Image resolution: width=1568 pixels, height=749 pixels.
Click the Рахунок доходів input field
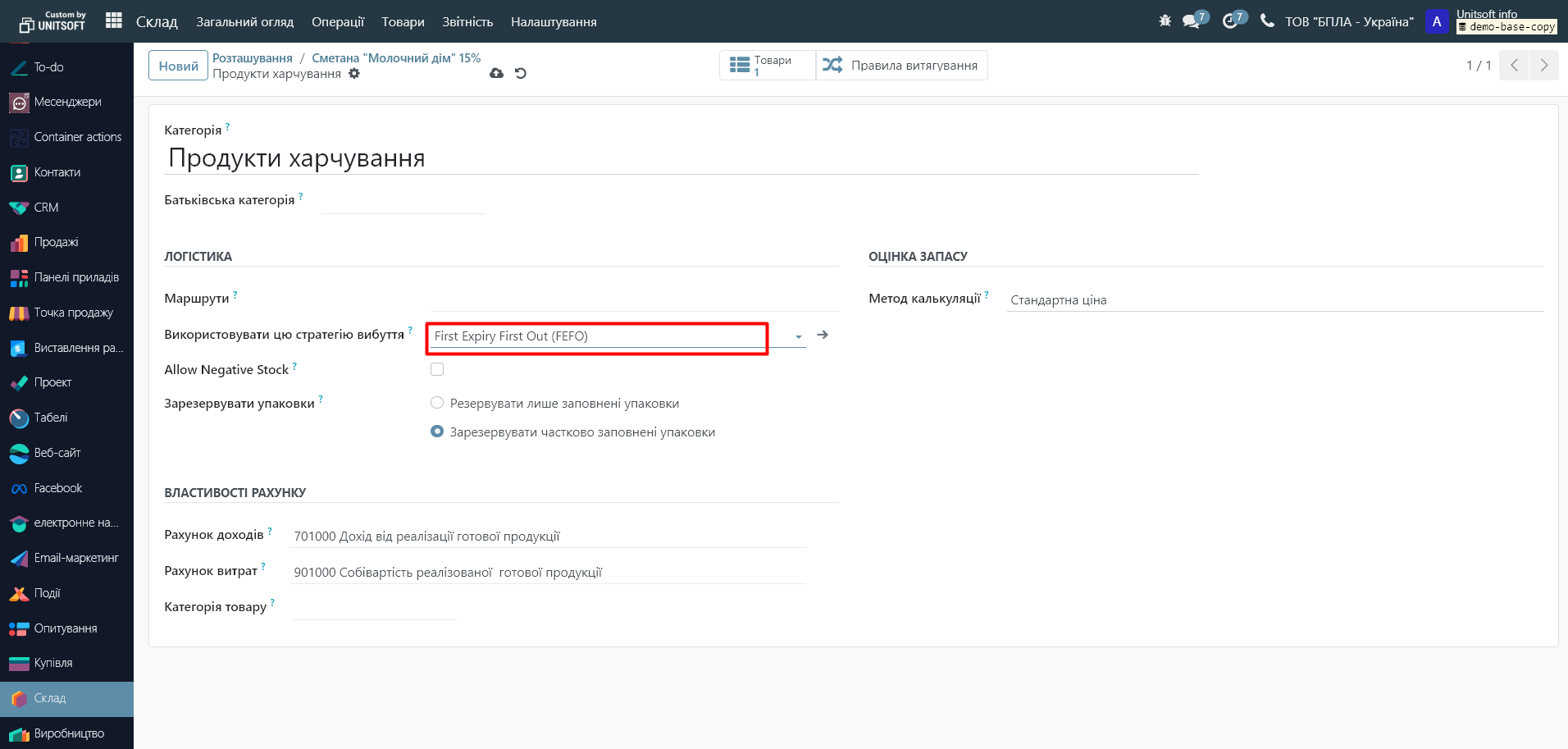click(549, 537)
